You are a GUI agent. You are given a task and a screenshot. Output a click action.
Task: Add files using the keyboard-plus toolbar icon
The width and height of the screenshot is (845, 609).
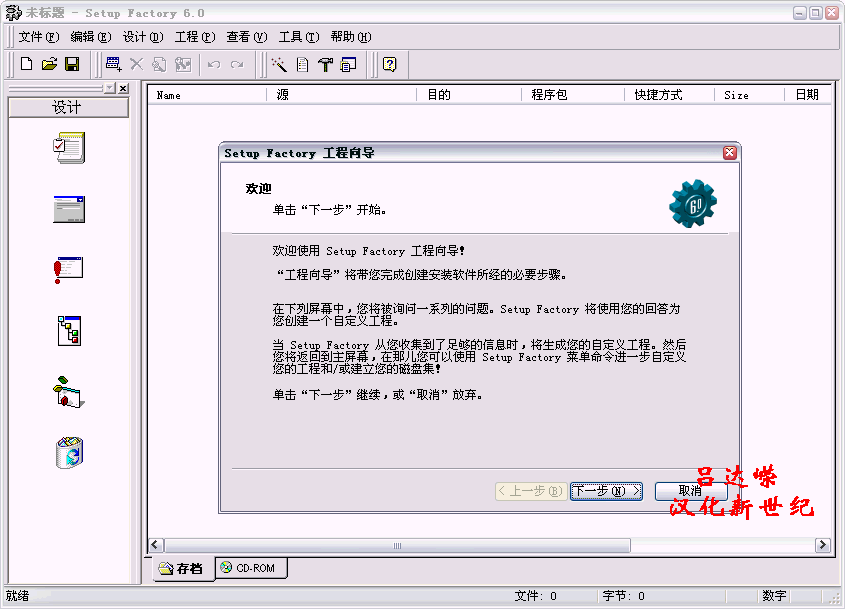(x=113, y=64)
